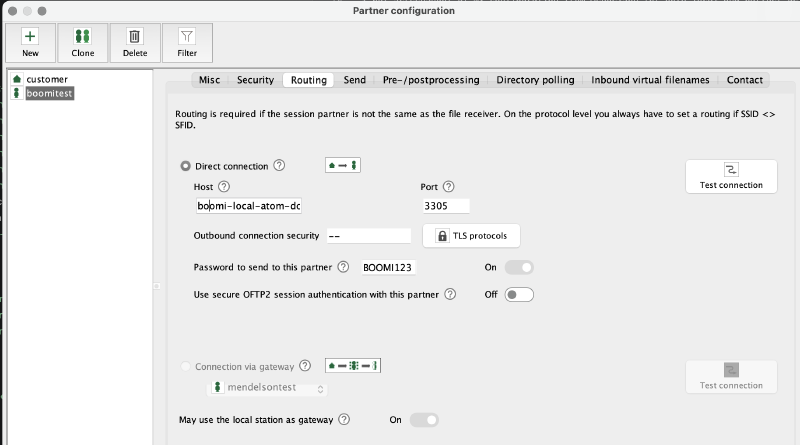800x445 pixels.
Task: Click the gateway connection diagram icon
Action: coord(353,365)
